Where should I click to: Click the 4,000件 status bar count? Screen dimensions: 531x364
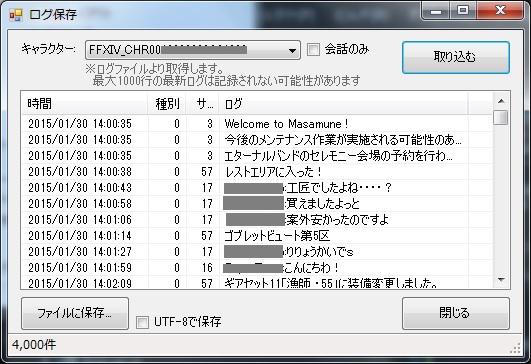(34, 345)
